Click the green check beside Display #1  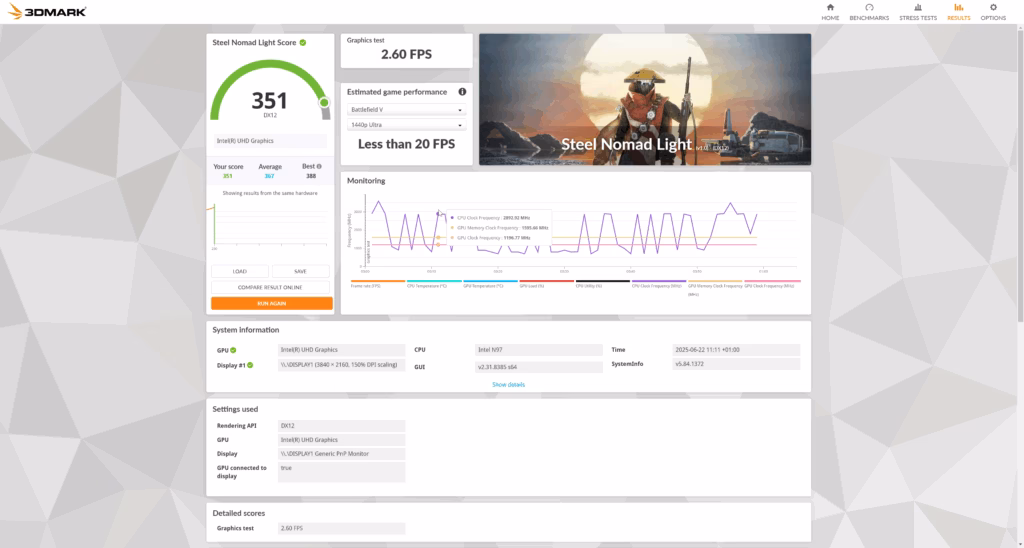[x=251, y=365]
